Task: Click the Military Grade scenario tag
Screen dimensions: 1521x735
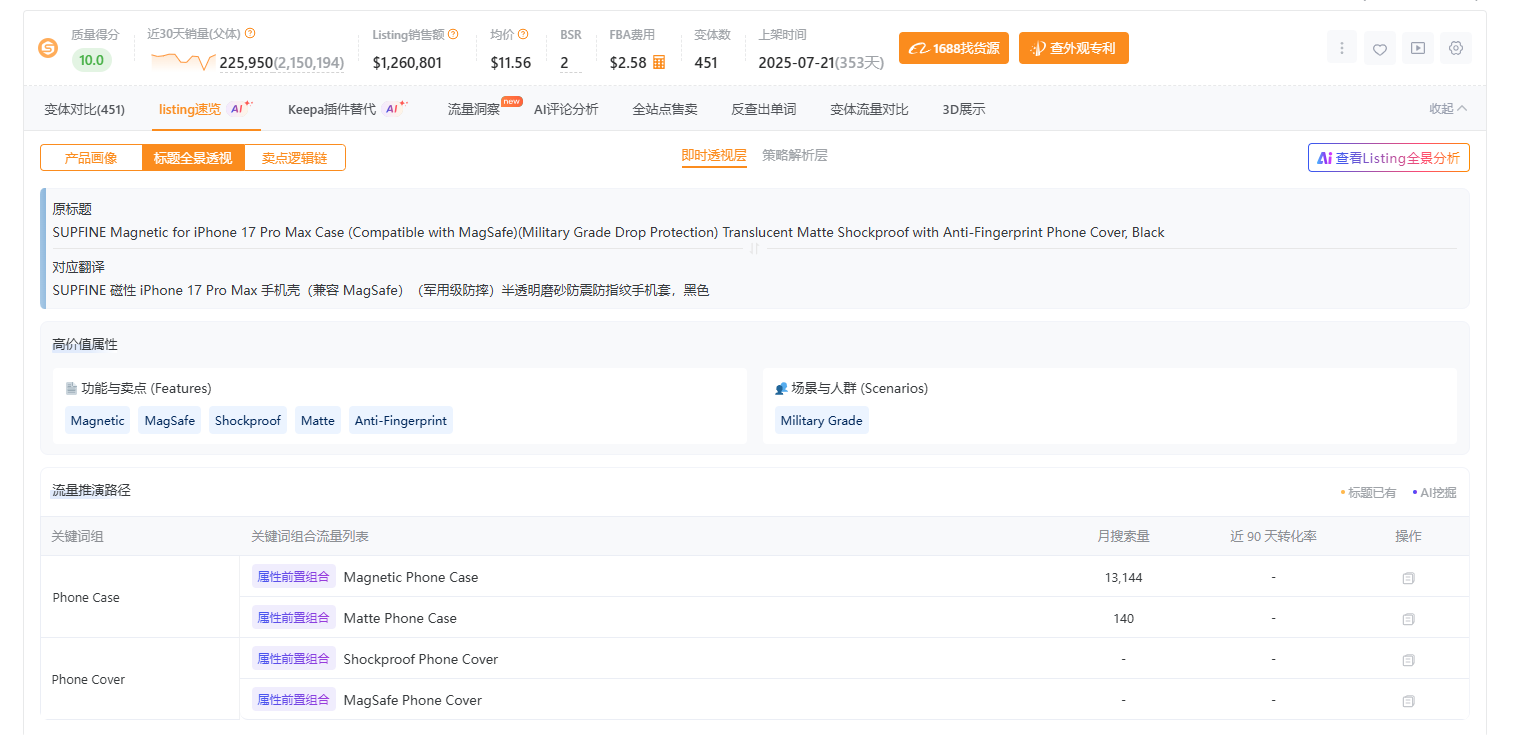Action: tap(822, 420)
